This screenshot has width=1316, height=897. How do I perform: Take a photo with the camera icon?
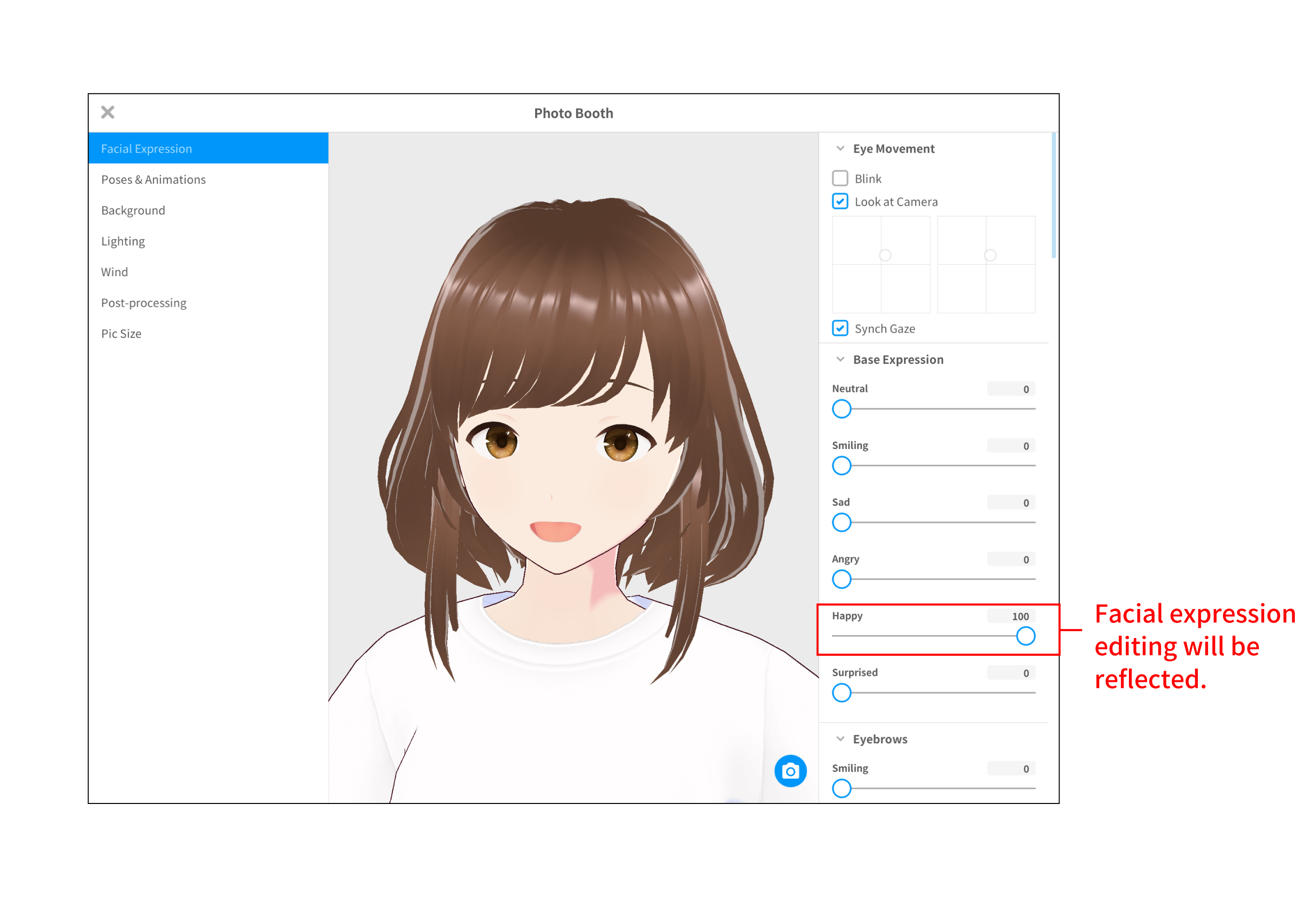click(791, 770)
